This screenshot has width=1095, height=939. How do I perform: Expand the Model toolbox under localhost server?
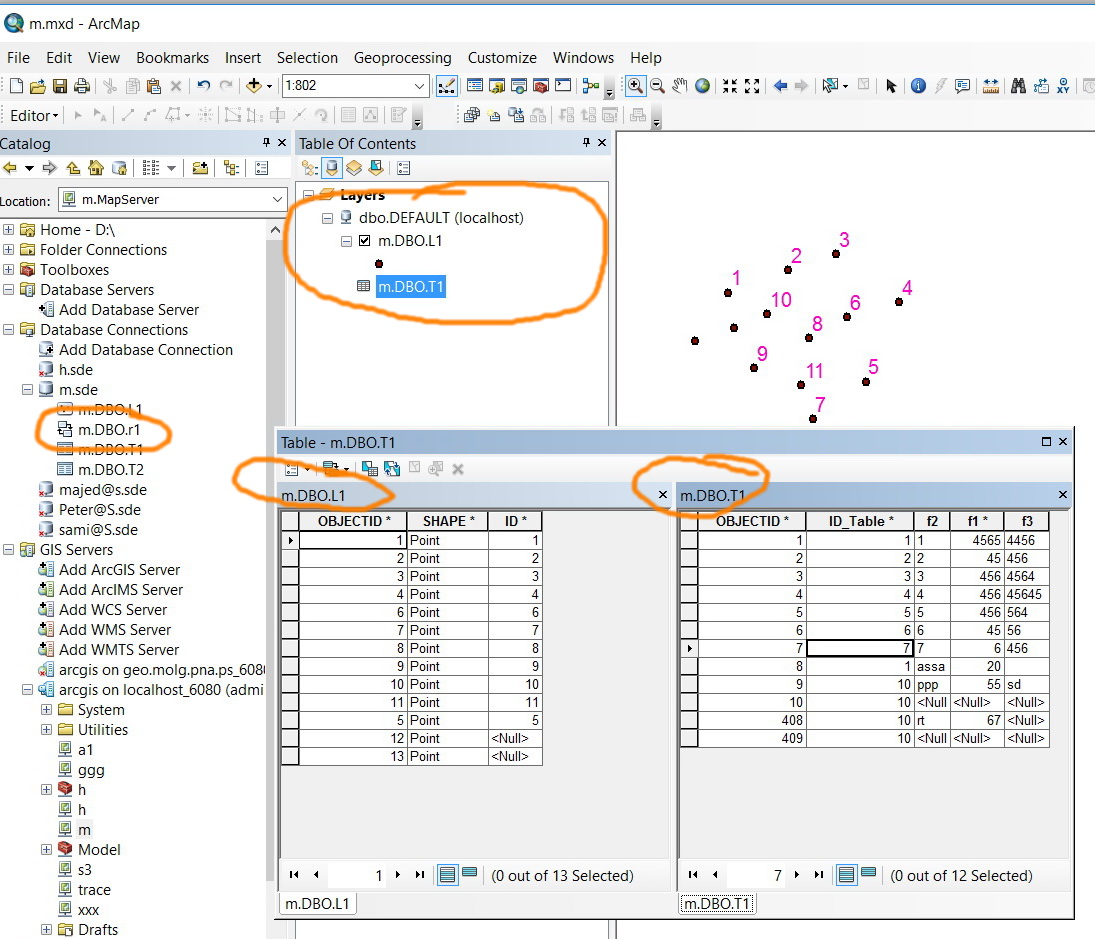[x=46, y=850]
